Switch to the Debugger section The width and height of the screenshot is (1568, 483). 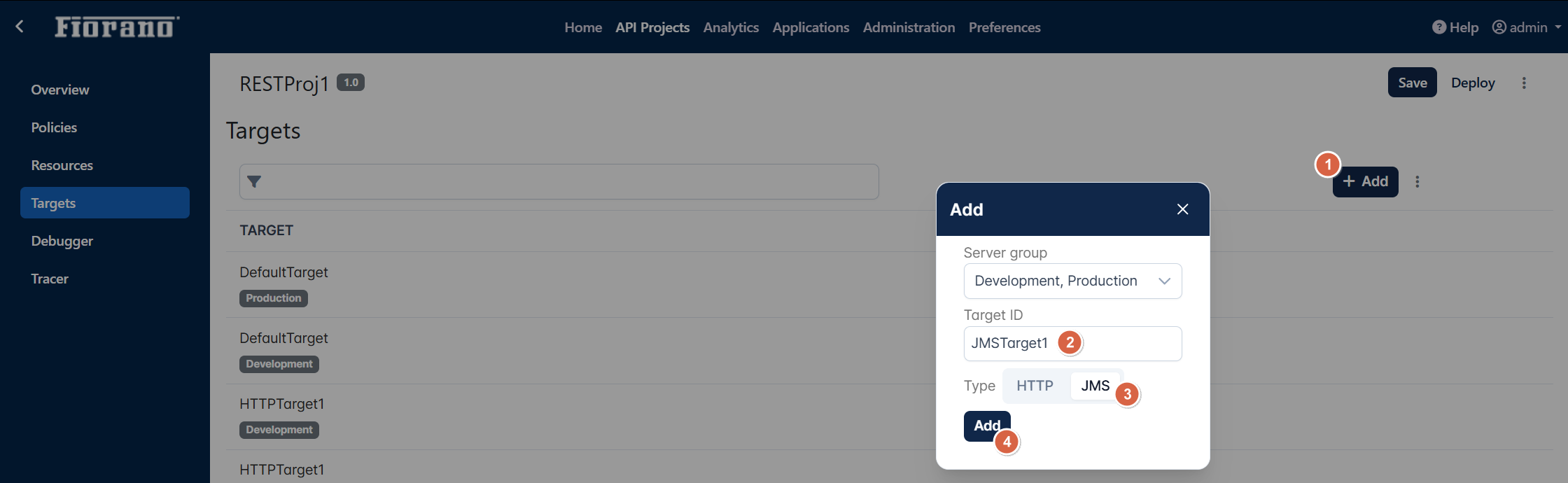pos(62,241)
